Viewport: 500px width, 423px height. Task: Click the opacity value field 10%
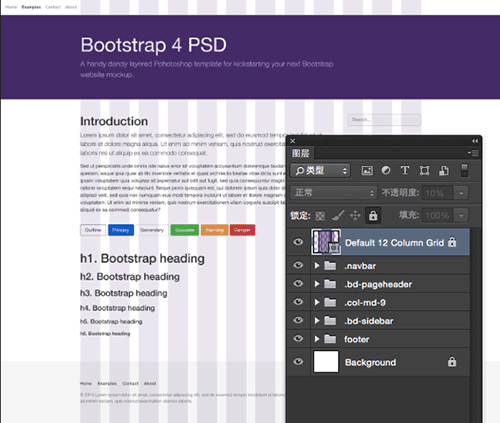[x=438, y=193]
